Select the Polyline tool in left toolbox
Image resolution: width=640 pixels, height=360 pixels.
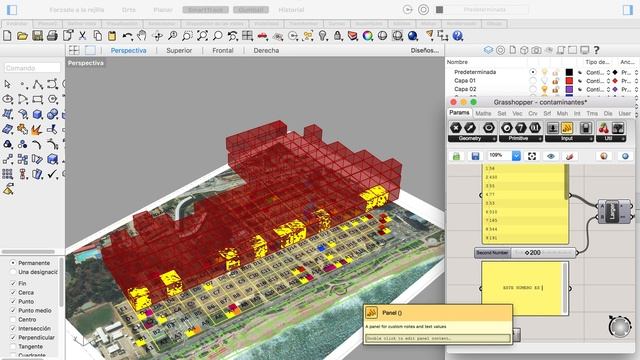tap(38, 84)
